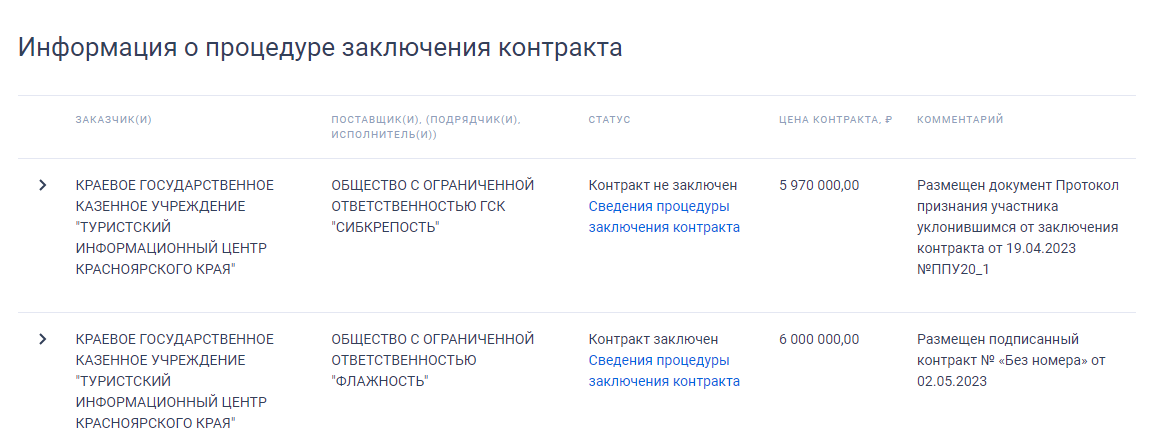Click the status text "Контракт не заключен"
This screenshot has height=447, width=1155.
pyautogui.click(x=662, y=185)
